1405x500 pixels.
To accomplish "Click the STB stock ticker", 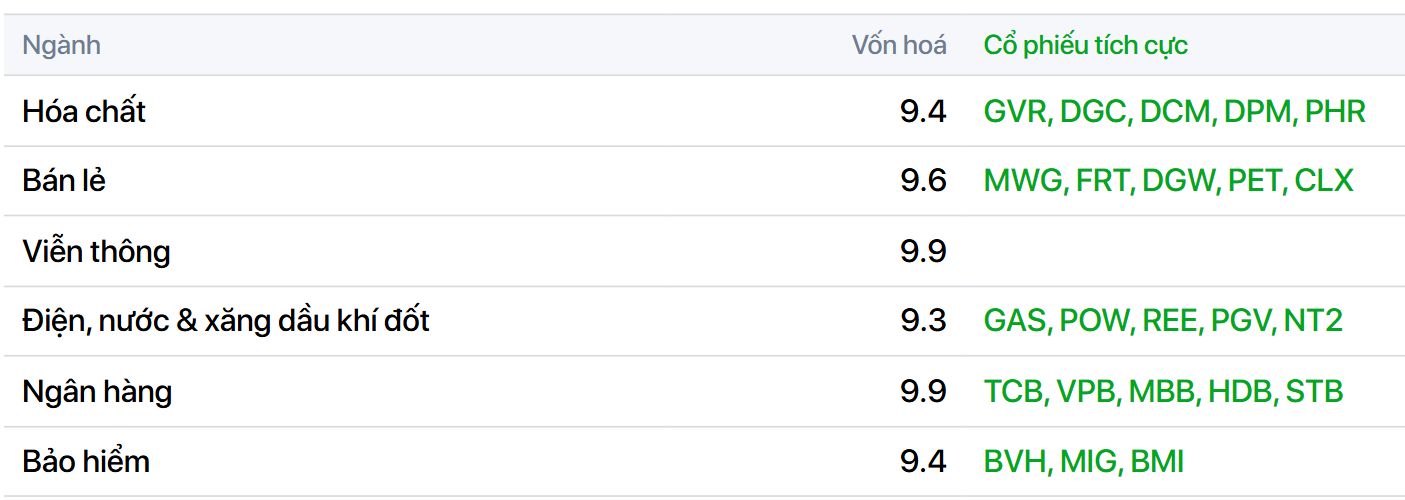I will 1314,391.
